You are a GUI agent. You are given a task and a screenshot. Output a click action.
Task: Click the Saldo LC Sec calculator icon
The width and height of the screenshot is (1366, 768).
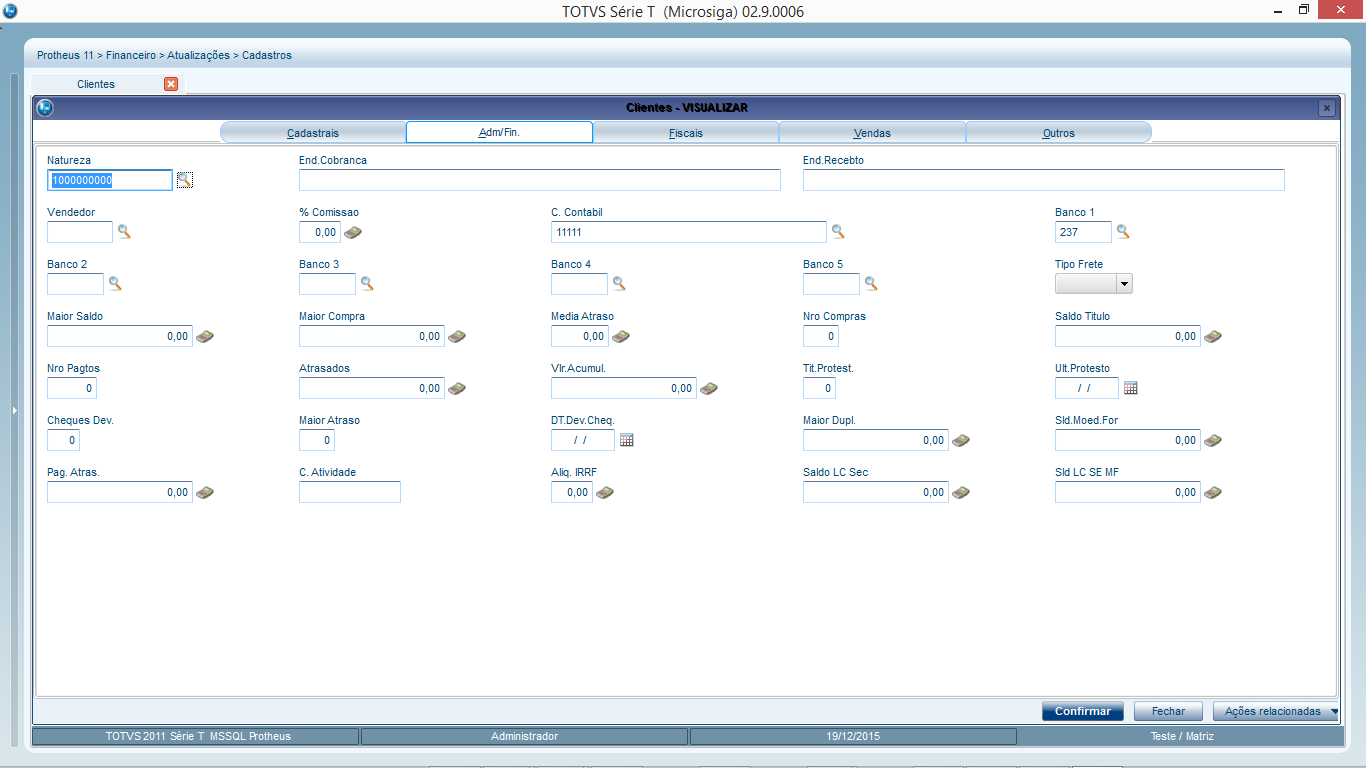pyautogui.click(x=961, y=492)
